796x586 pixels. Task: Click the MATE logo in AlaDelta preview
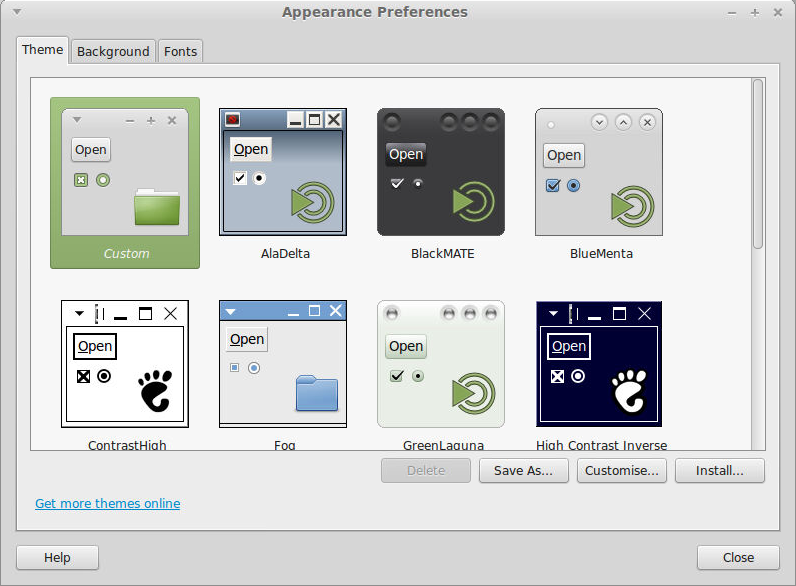(x=313, y=202)
